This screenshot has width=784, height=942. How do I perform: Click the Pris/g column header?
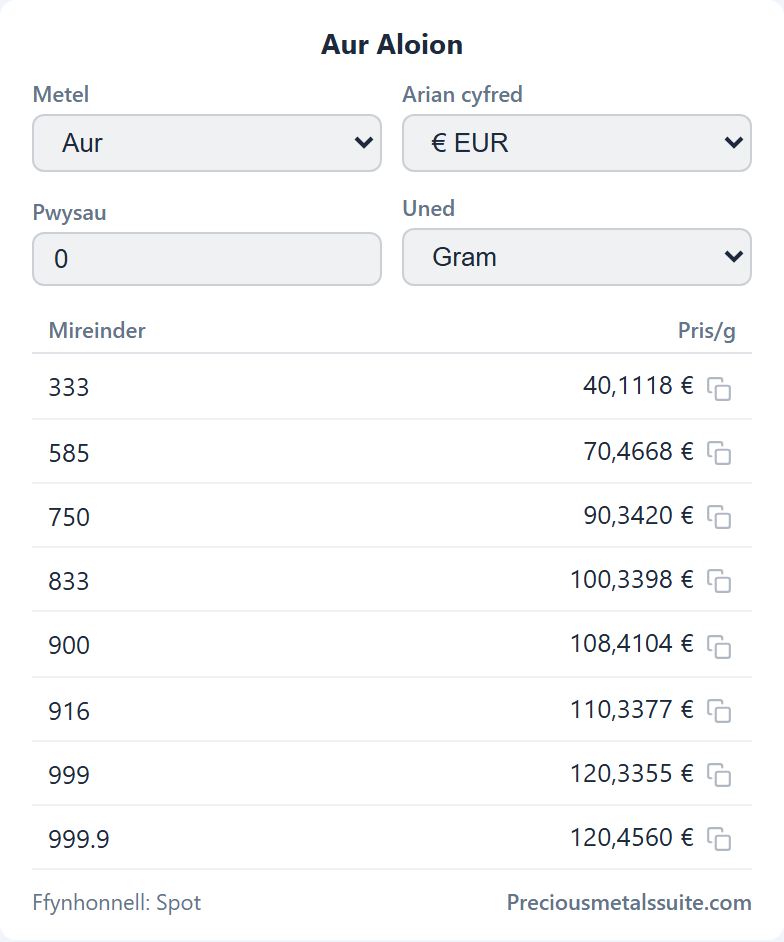click(x=707, y=331)
